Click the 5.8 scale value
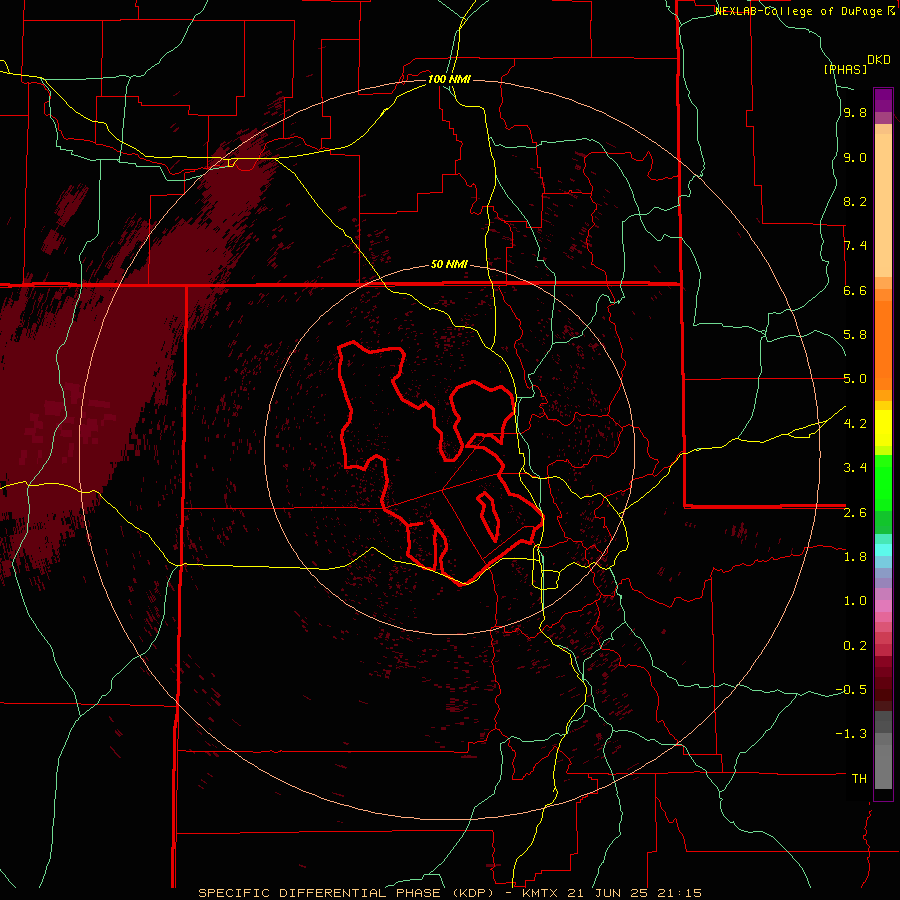This screenshot has height=900, width=900. click(855, 335)
